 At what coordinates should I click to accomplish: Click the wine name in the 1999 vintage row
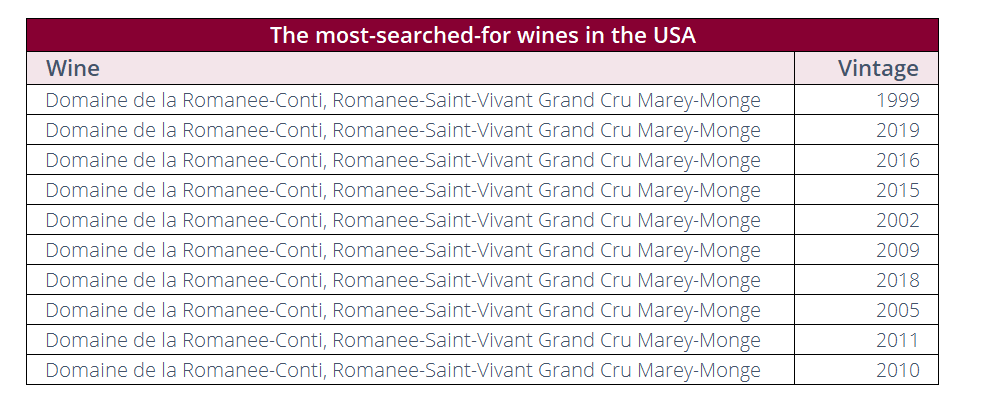(403, 100)
